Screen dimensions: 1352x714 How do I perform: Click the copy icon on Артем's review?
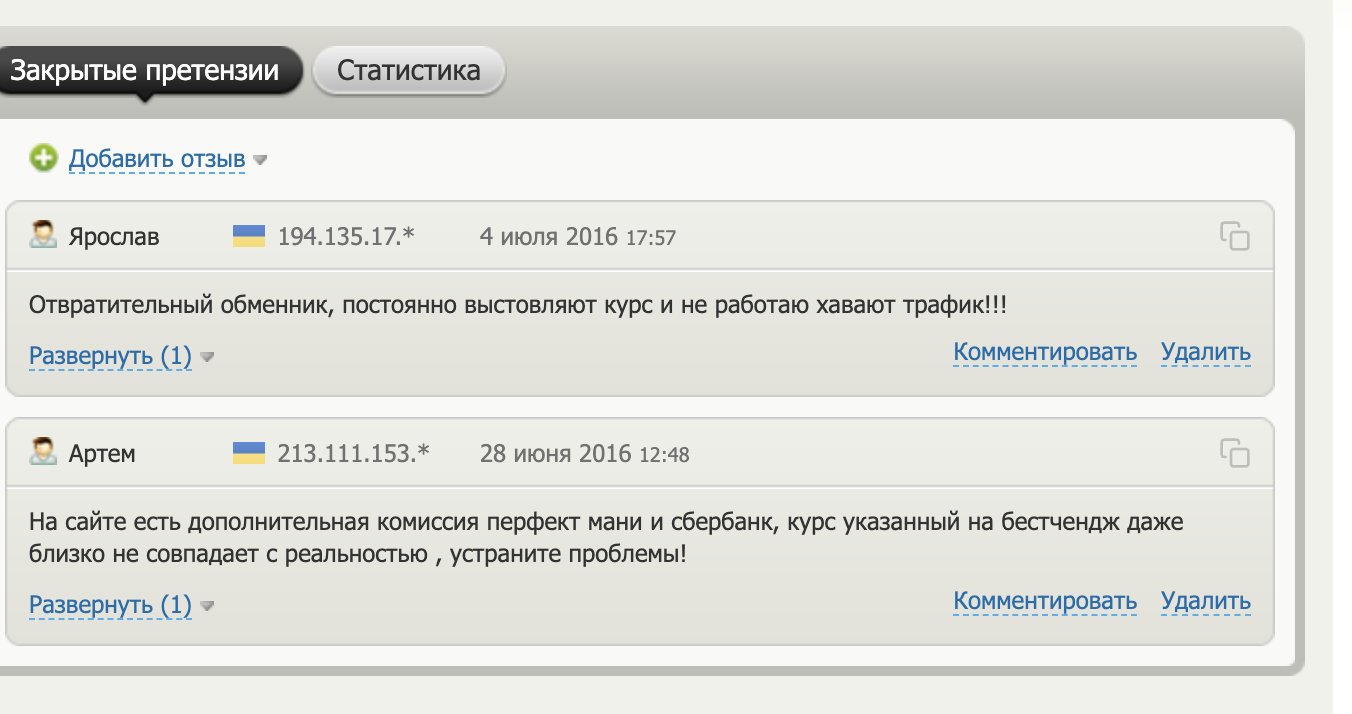(x=1237, y=453)
